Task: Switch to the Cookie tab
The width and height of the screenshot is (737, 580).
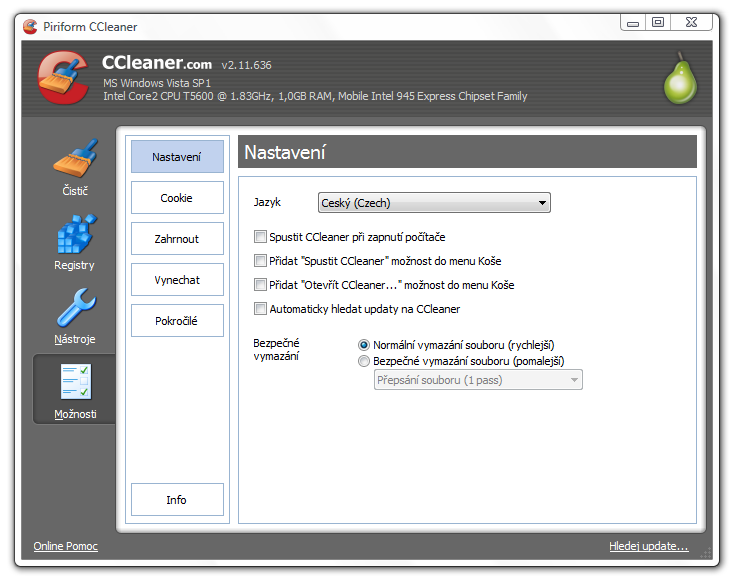Action: tap(177, 197)
